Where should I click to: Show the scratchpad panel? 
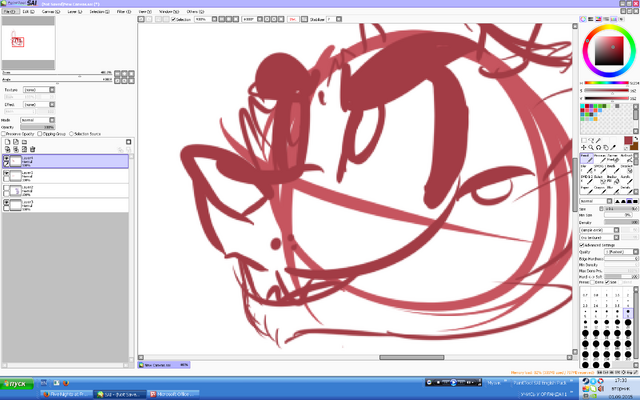(622, 19)
